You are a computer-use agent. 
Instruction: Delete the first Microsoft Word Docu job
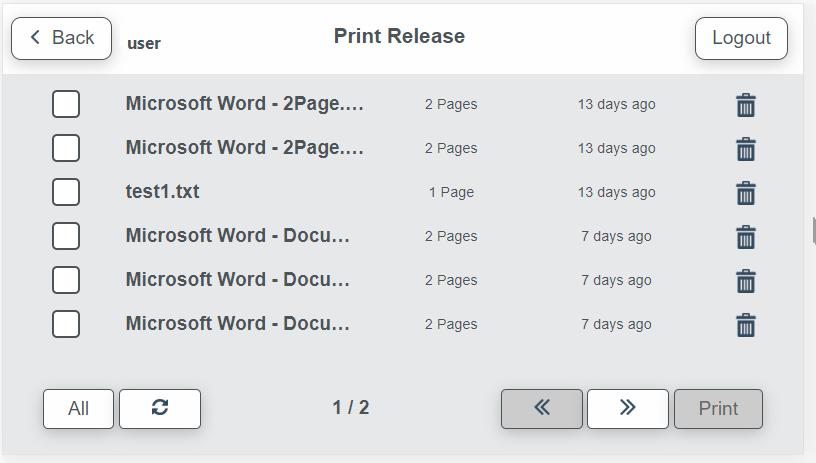(745, 237)
